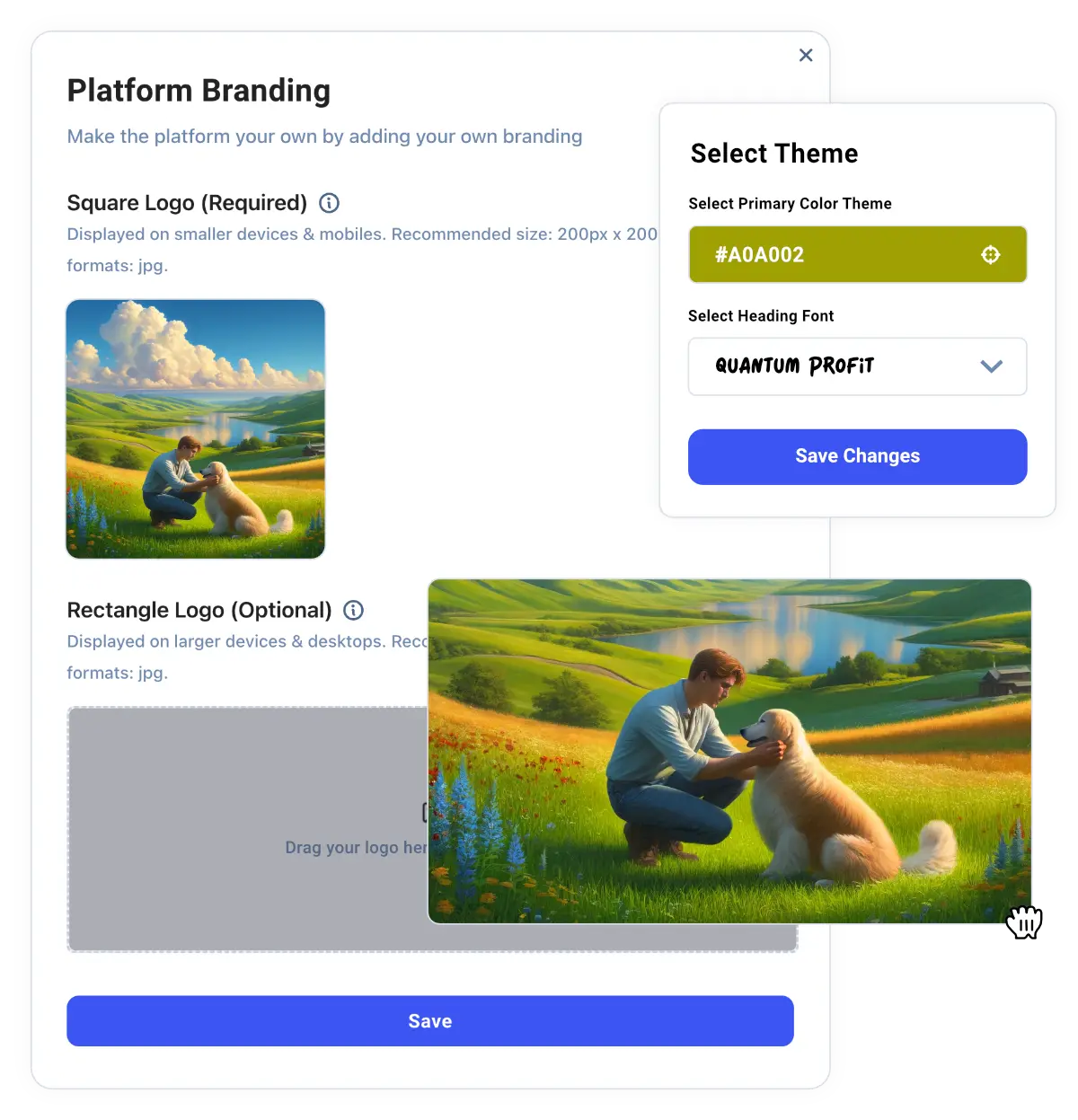
Task: Click the info icon beside Square Logo
Action: tap(330, 203)
